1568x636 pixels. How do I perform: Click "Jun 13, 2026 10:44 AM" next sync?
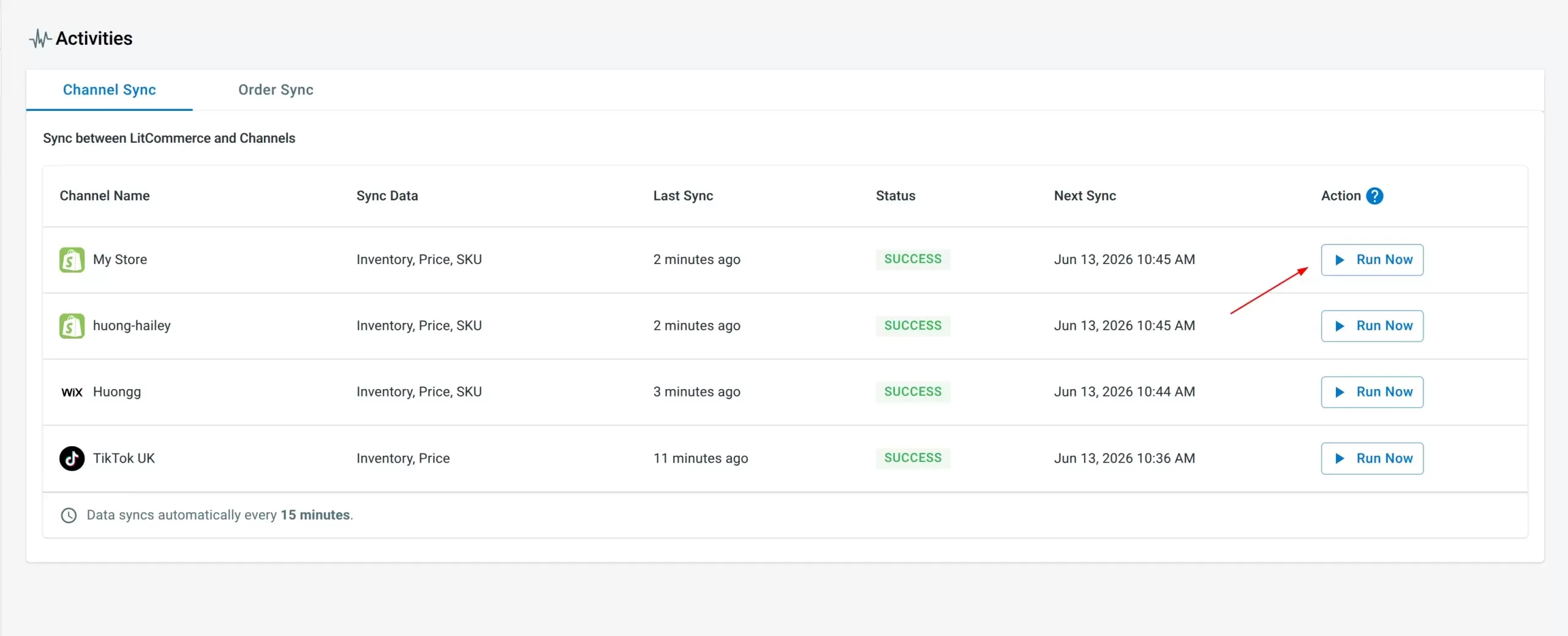tap(1125, 392)
